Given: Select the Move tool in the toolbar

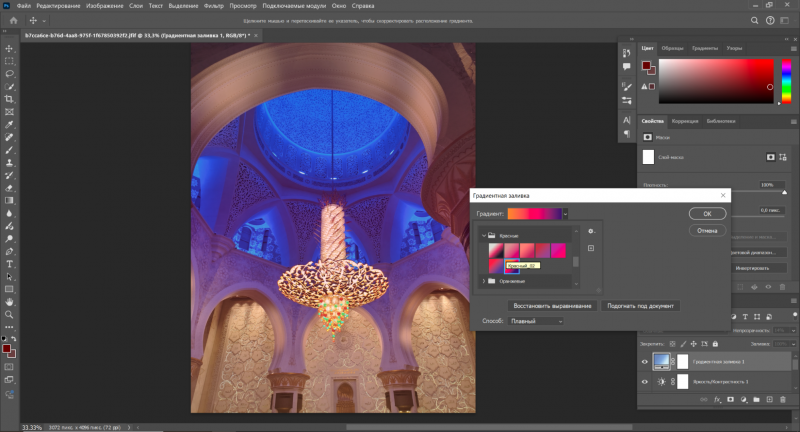Looking at the screenshot, I should [x=9, y=48].
